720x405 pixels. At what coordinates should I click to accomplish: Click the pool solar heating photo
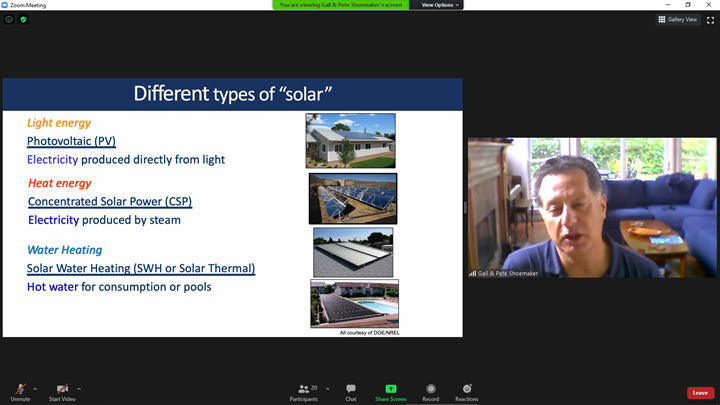tap(354, 304)
